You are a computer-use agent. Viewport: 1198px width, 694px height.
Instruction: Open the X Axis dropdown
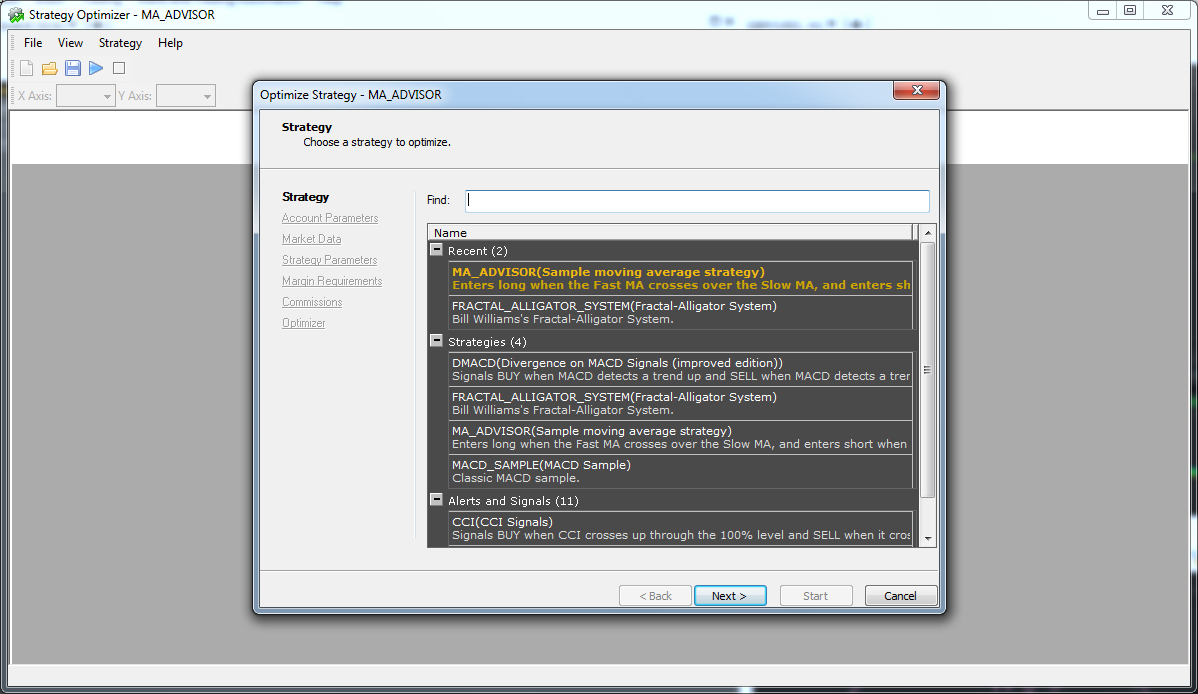tap(86, 96)
